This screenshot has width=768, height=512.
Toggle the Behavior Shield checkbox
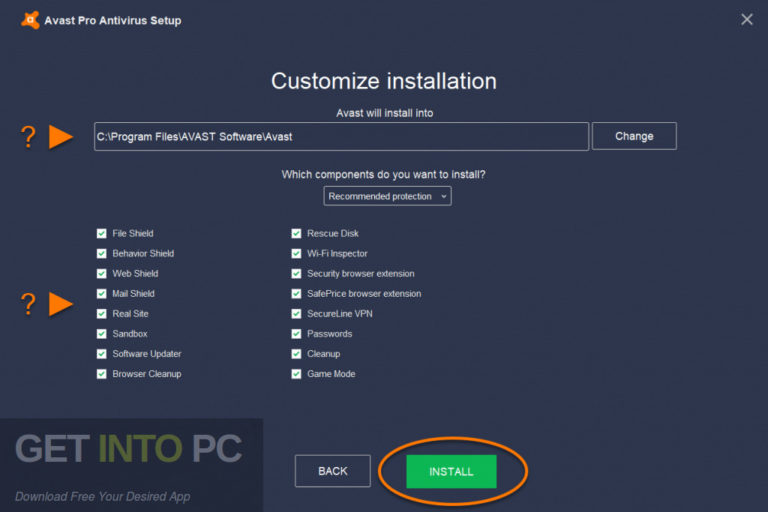[101, 253]
